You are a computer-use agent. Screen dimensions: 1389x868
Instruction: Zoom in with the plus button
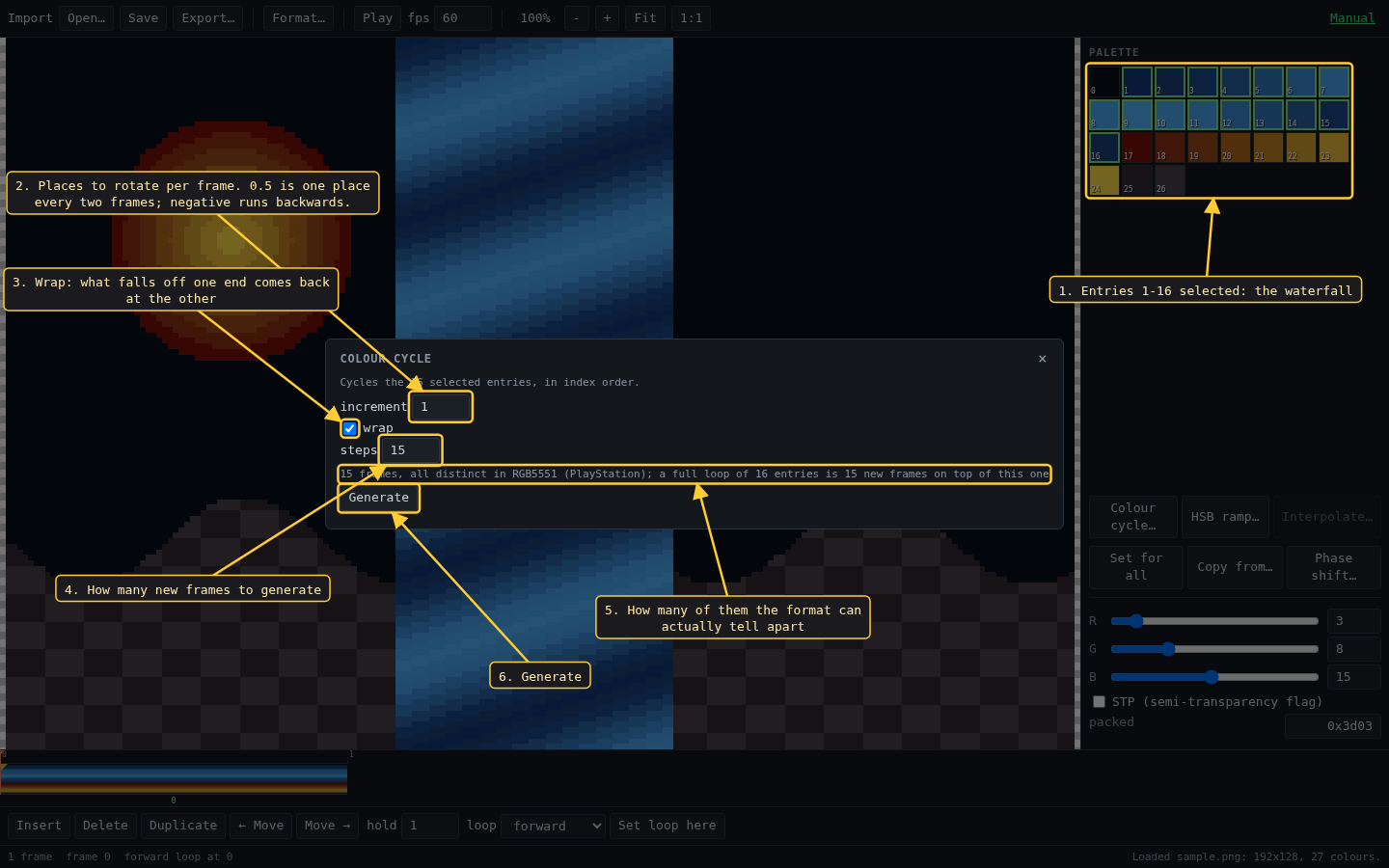pos(607,18)
